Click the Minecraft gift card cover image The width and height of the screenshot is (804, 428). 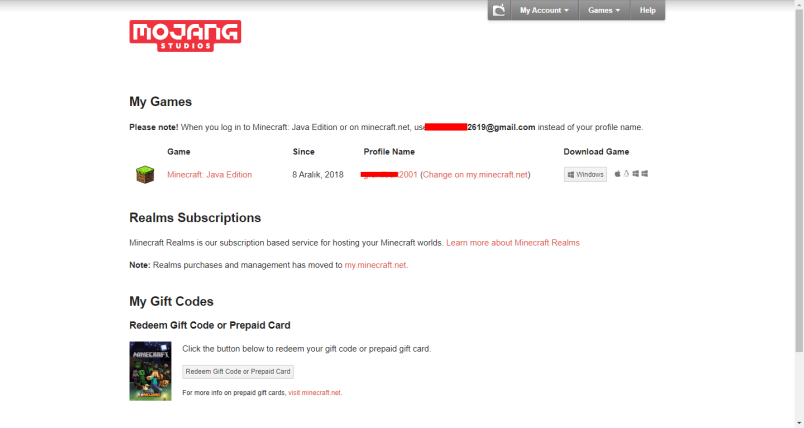pos(150,371)
